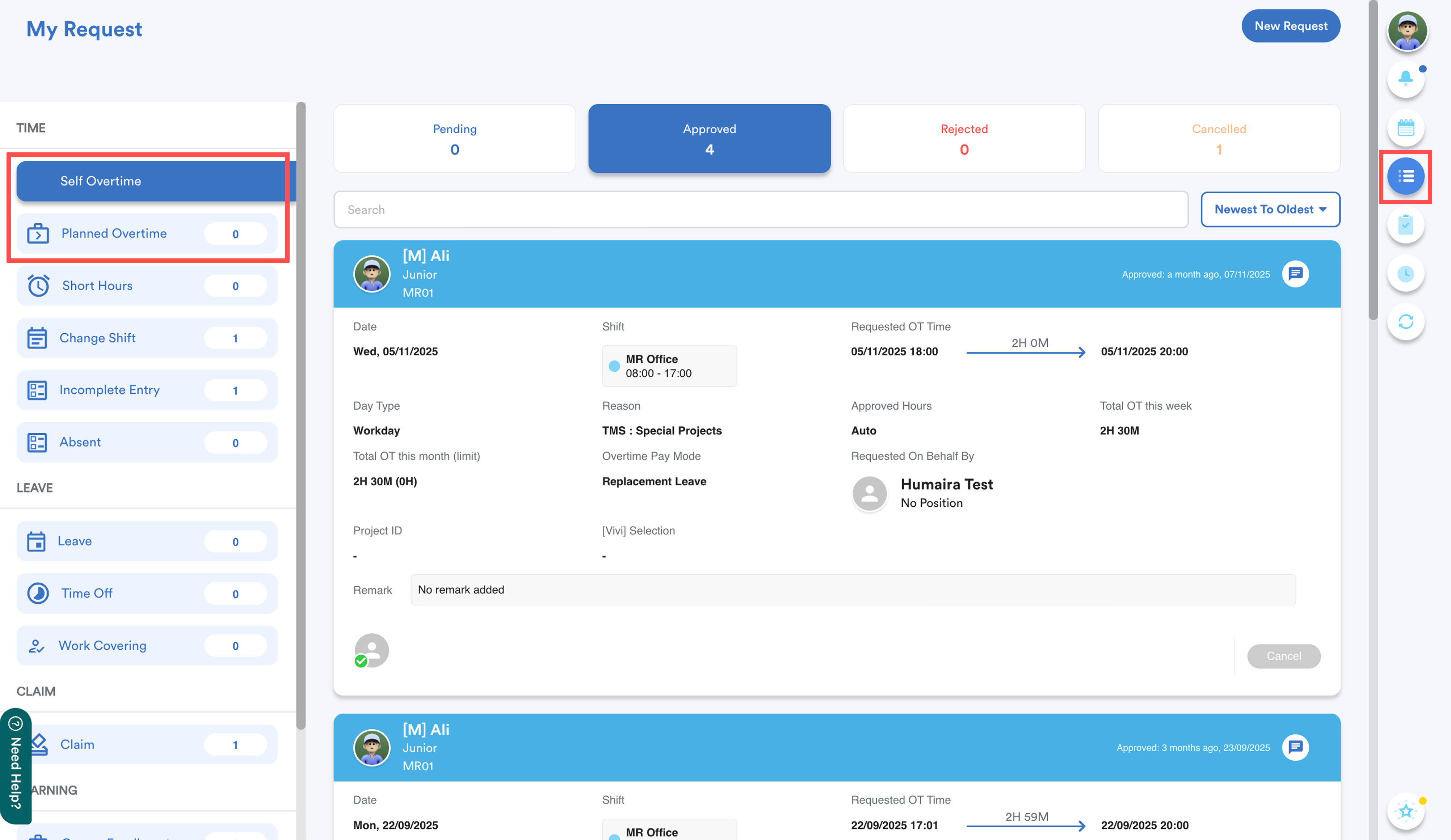Open the clipboard checkmark sidebar icon

[1405, 224]
